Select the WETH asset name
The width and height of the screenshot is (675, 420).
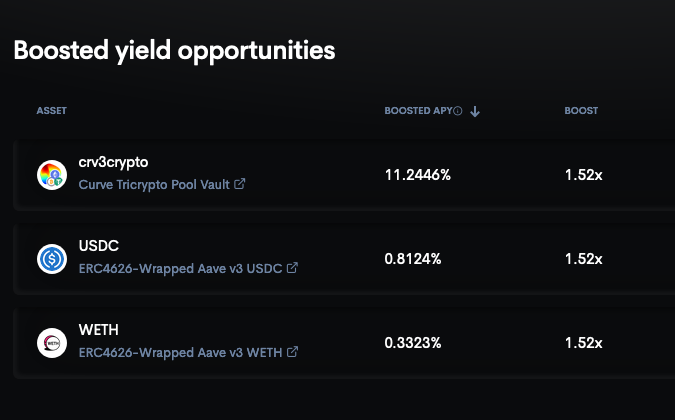click(99, 330)
